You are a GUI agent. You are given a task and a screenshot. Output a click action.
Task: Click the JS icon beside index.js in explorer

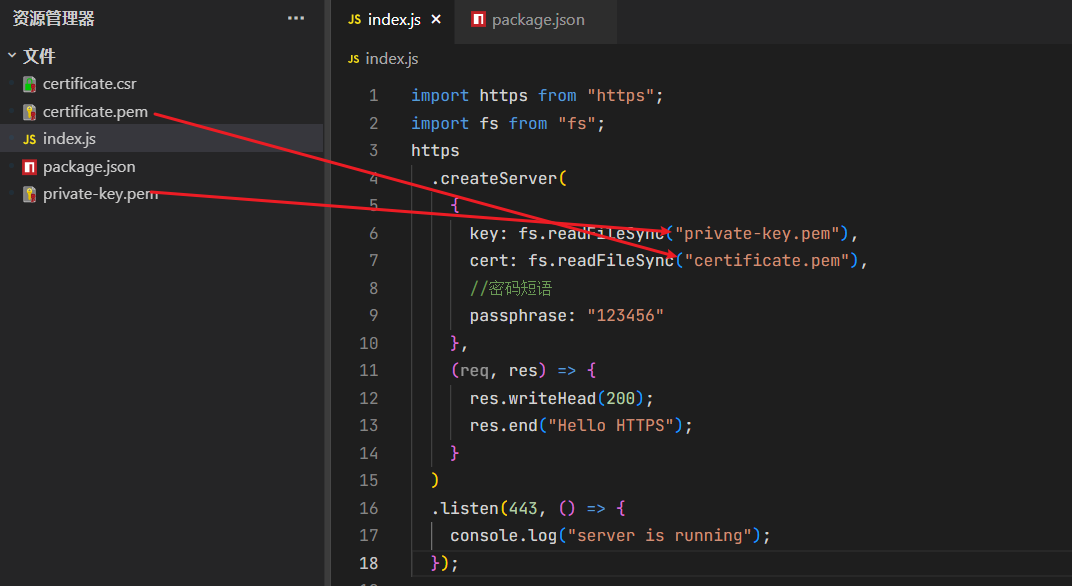click(x=30, y=139)
